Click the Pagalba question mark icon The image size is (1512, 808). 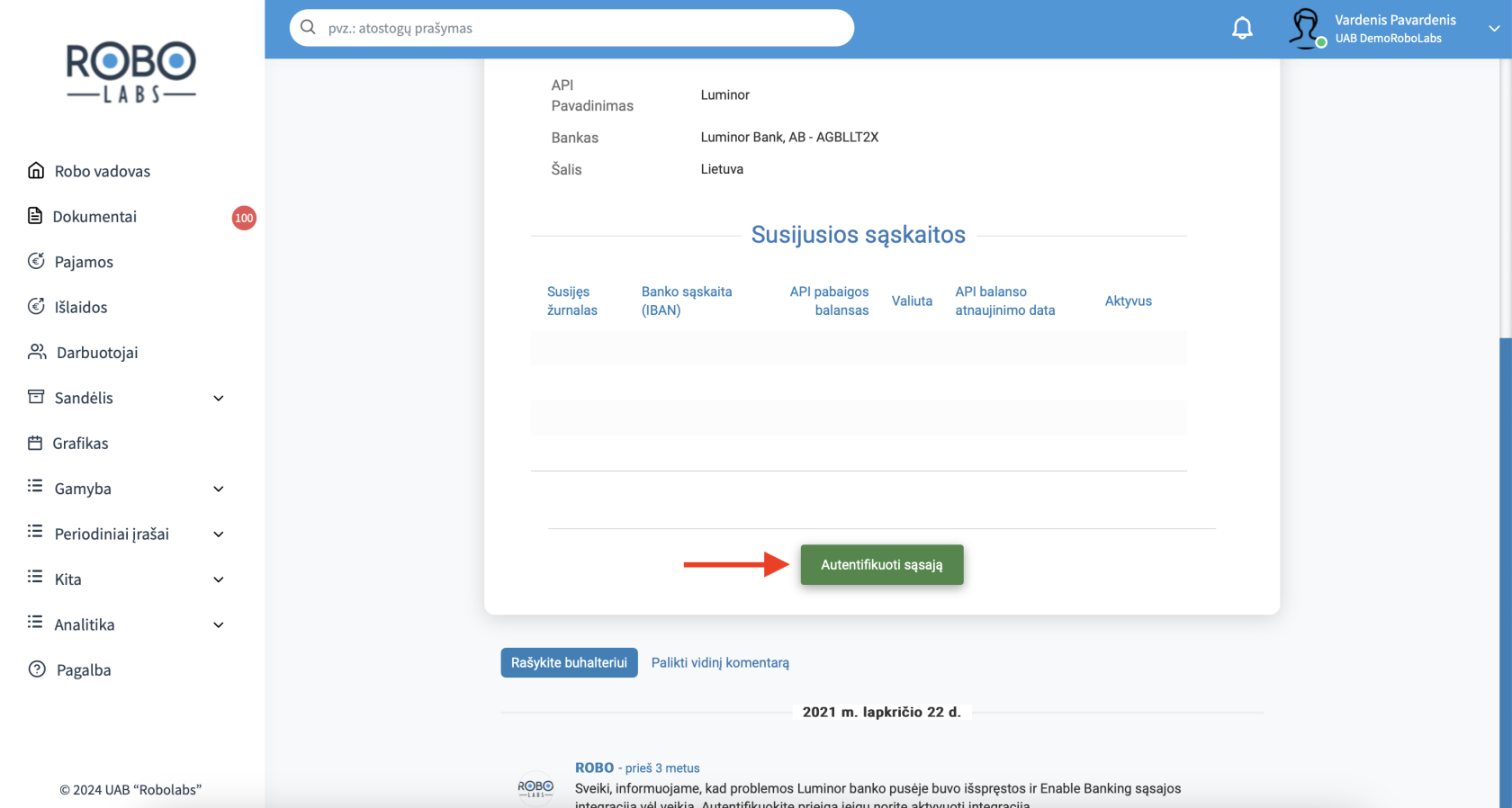tap(37, 669)
